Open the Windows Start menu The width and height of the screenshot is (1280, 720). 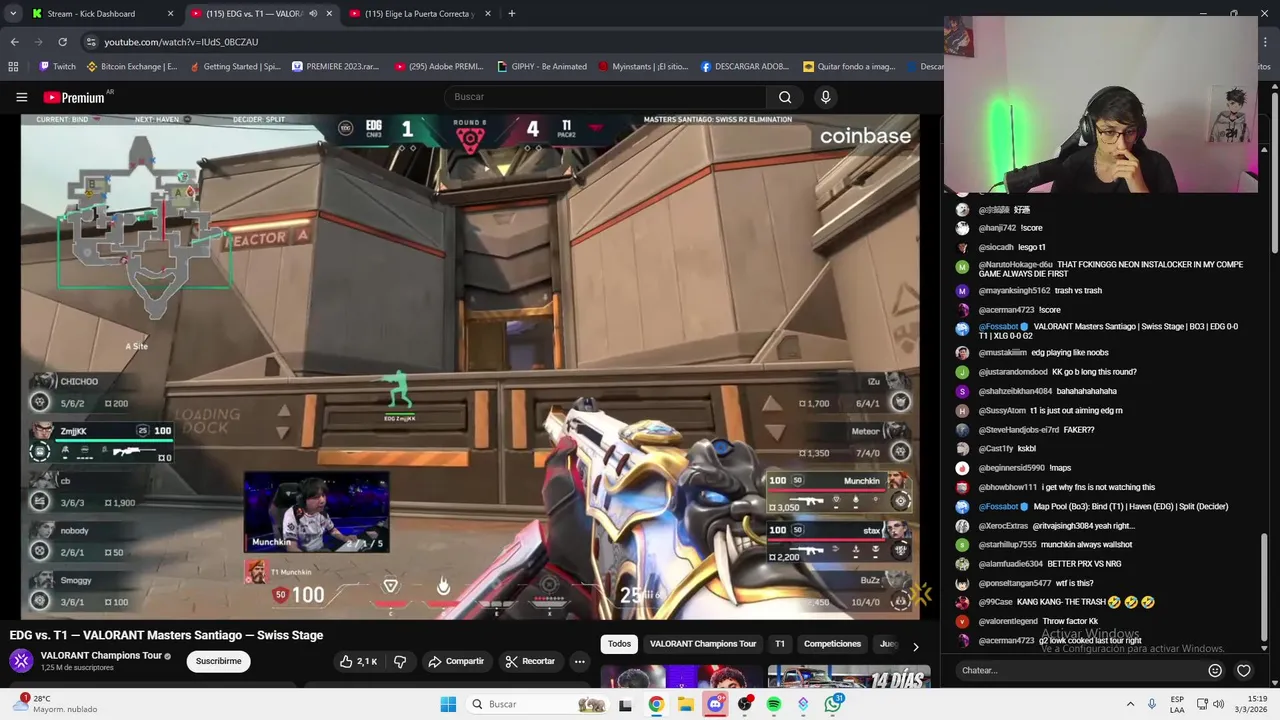[448, 704]
